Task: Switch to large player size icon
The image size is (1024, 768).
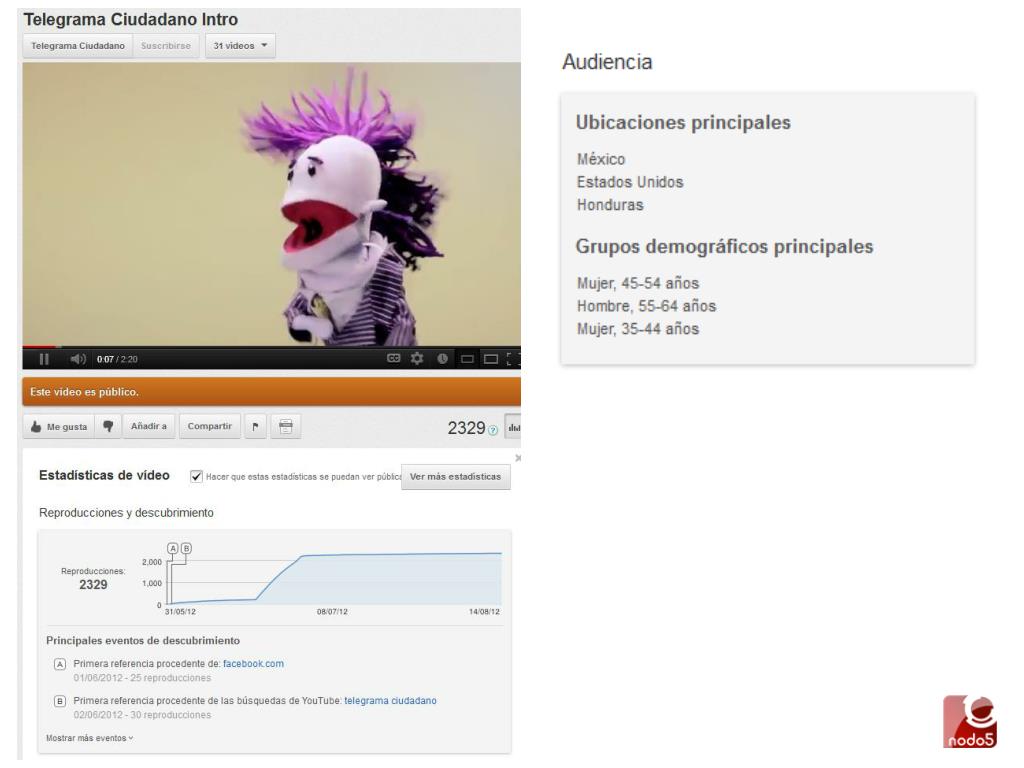Action: [x=490, y=359]
